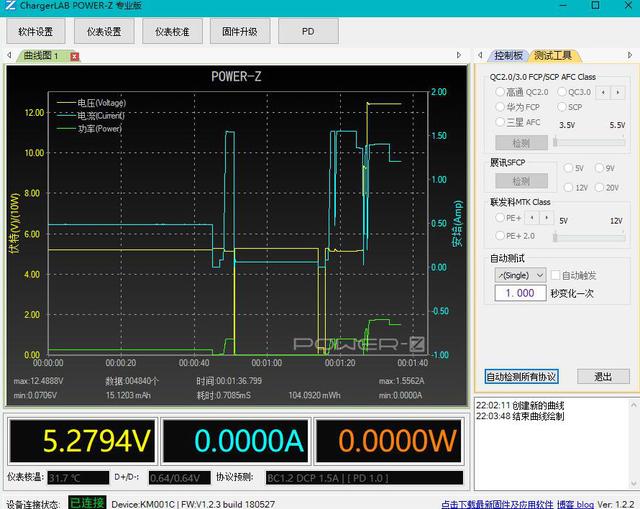Switch to the 测试工具 test tools tab
The image size is (640, 509).
click(x=553, y=56)
